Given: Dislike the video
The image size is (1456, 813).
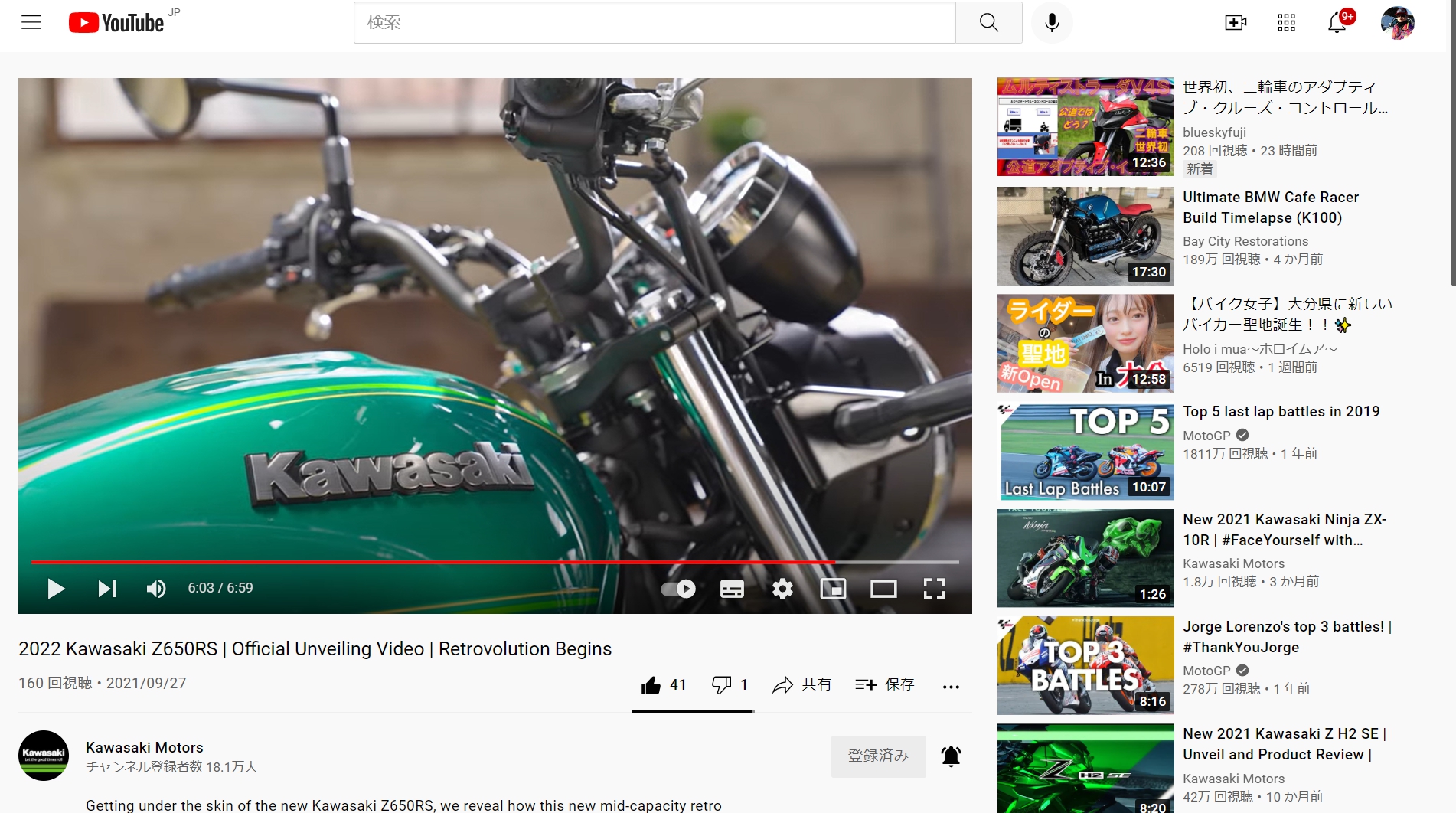Looking at the screenshot, I should (x=730, y=684).
